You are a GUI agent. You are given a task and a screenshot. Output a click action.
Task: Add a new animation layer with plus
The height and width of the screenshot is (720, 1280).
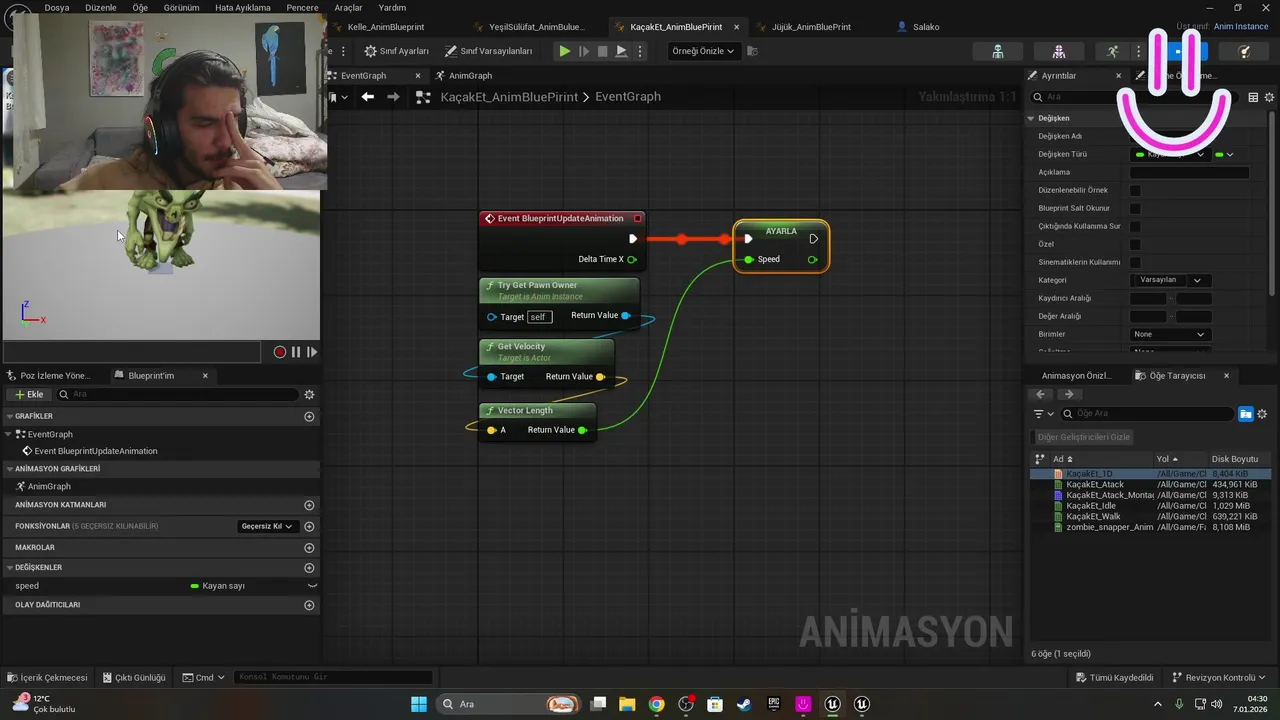[x=309, y=505]
